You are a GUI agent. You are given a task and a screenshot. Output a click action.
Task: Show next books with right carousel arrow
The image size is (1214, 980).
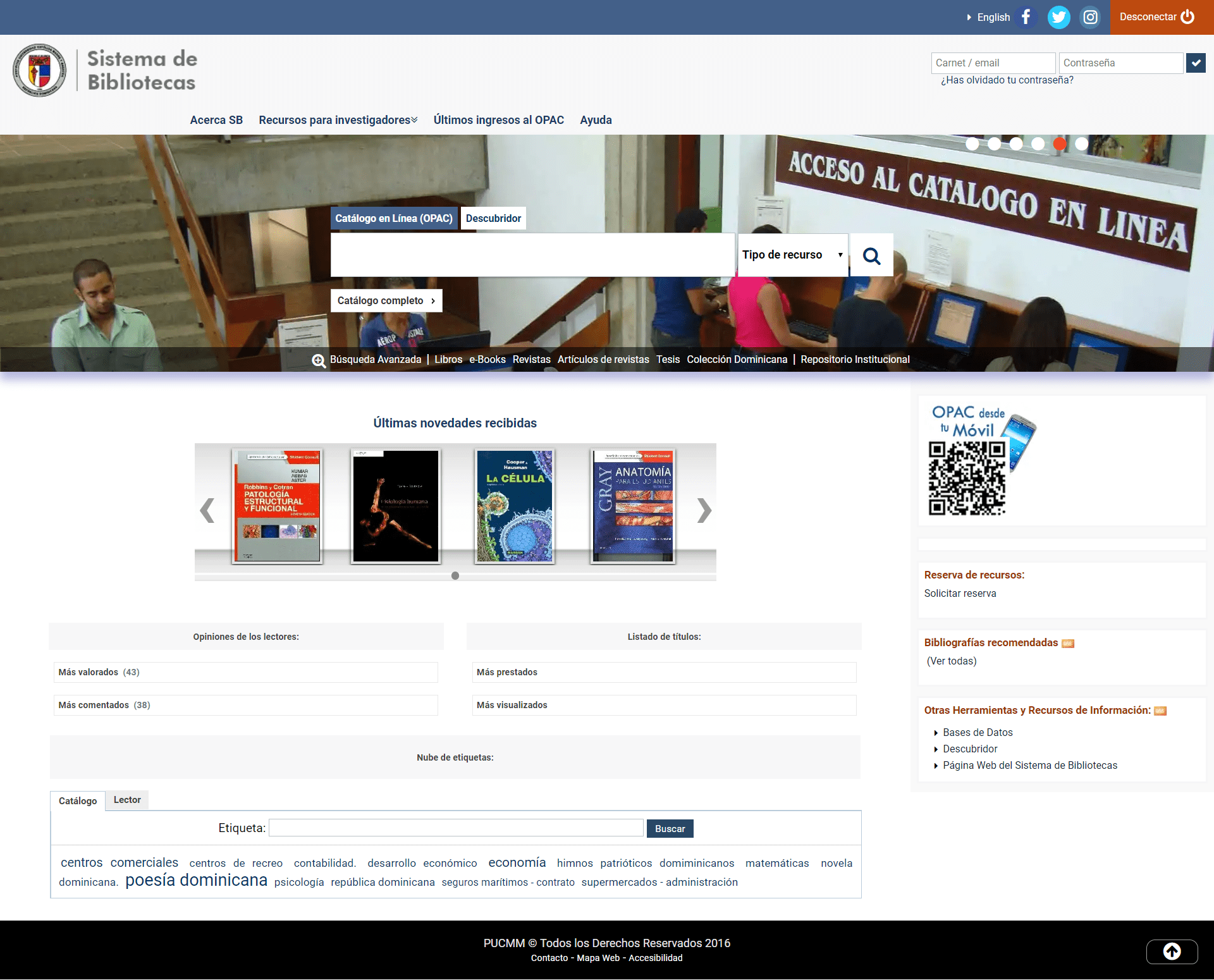pyautogui.click(x=704, y=510)
